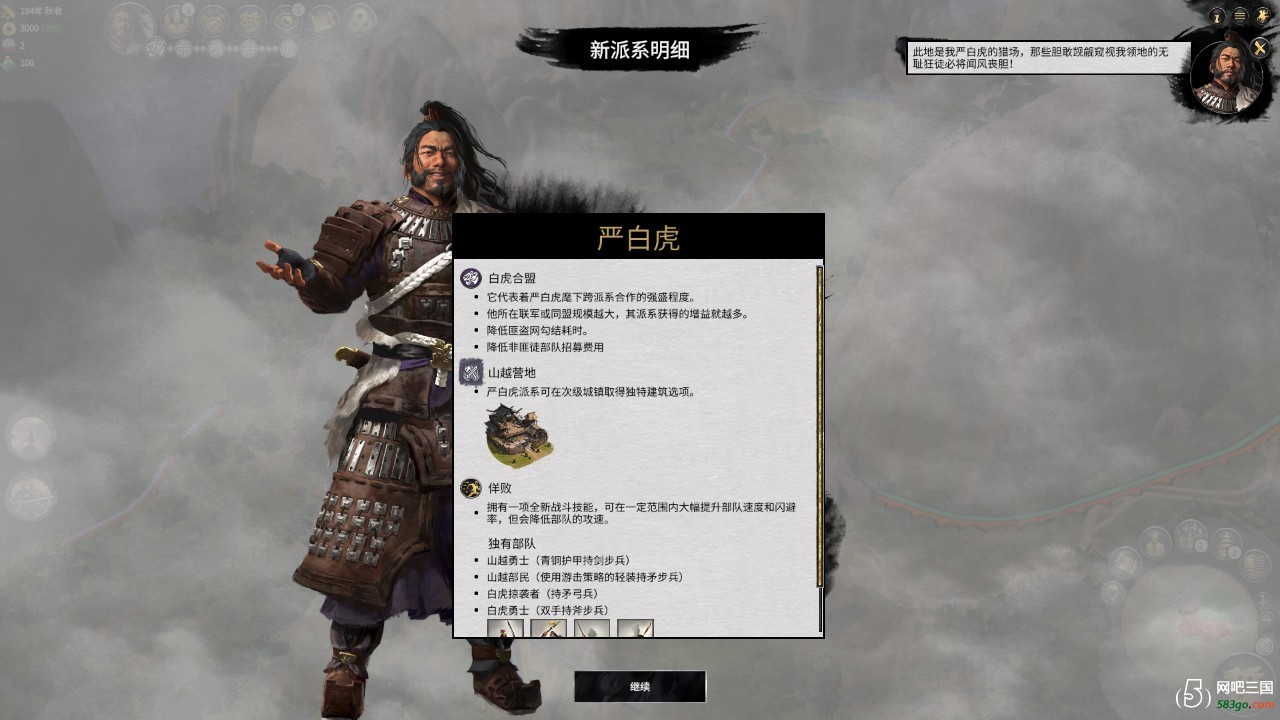
Task: Open the spy eye icon in top bar
Action: pyautogui.click(x=287, y=20)
